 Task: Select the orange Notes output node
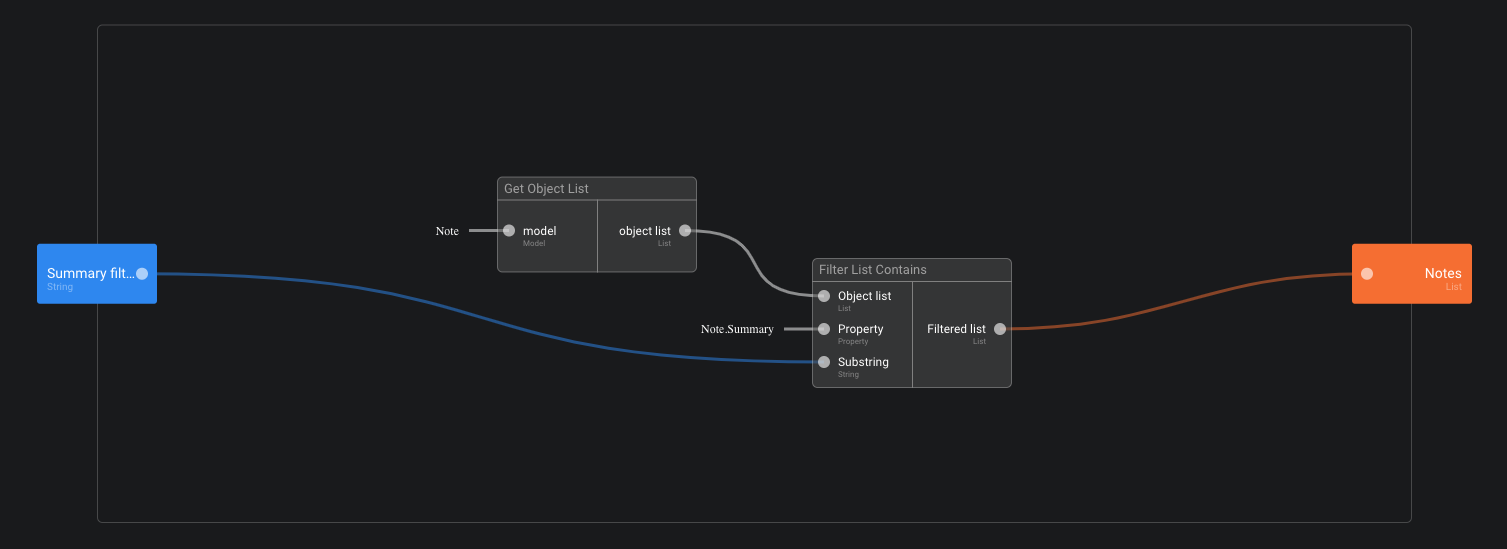point(1420,273)
